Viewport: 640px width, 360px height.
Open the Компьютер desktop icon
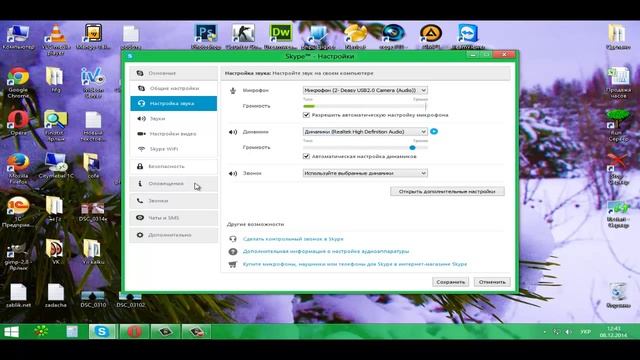(18, 37)
